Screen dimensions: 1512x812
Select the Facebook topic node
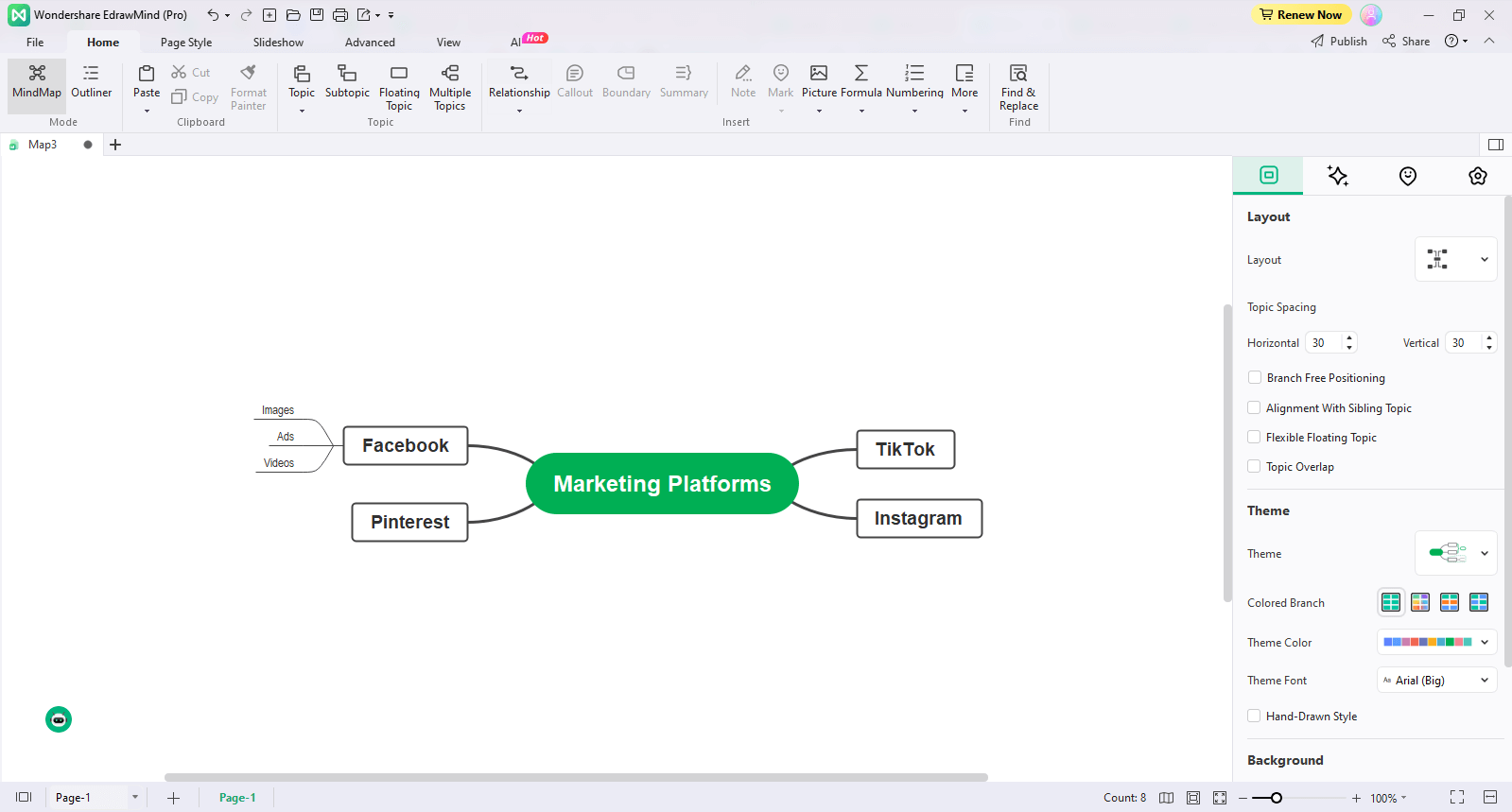[x=406, y=445]
